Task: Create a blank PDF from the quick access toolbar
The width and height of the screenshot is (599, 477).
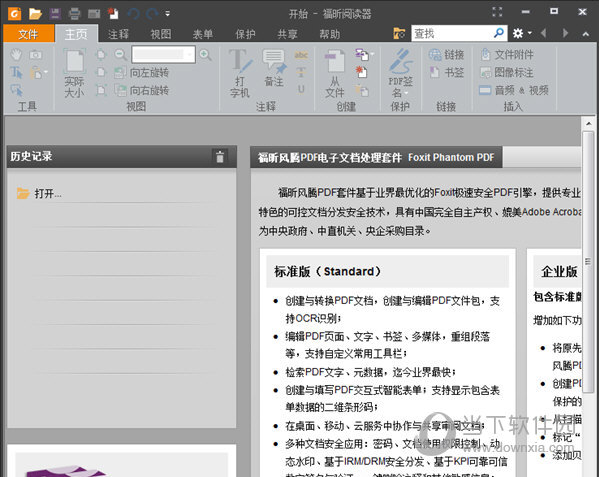Action: pos(113,14)
